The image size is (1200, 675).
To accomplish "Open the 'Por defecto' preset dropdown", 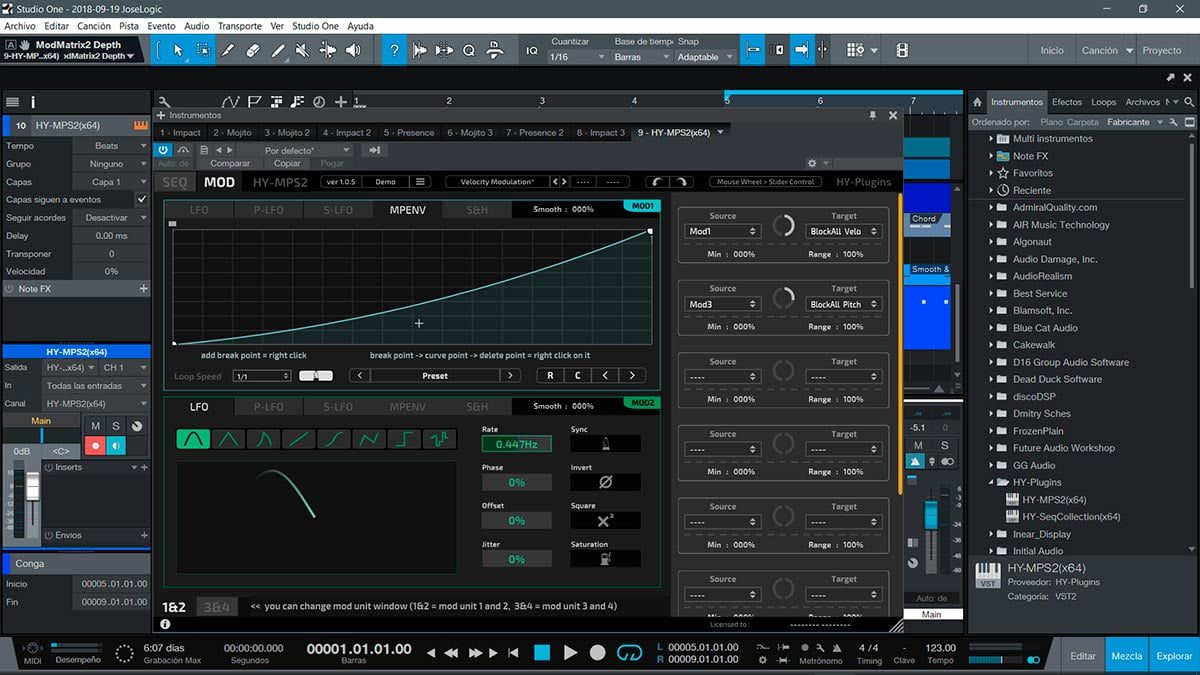I will pos(300,150).
